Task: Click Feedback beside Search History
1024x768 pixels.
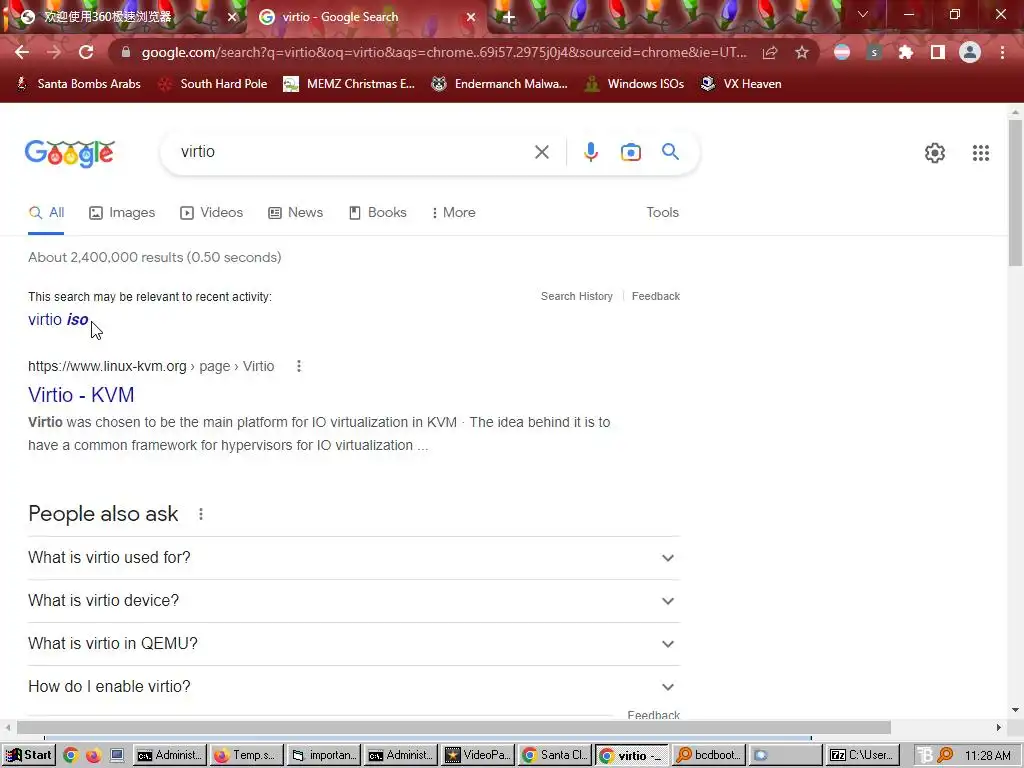Action: tap(656, 296)
